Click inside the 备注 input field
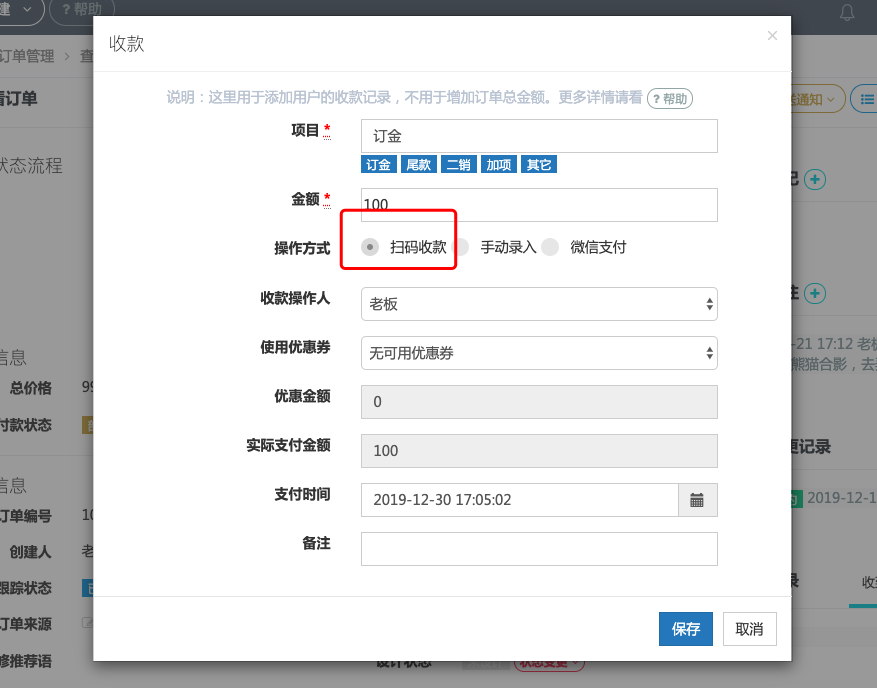The width and height of the screenshot is (877, 688). 539,548
